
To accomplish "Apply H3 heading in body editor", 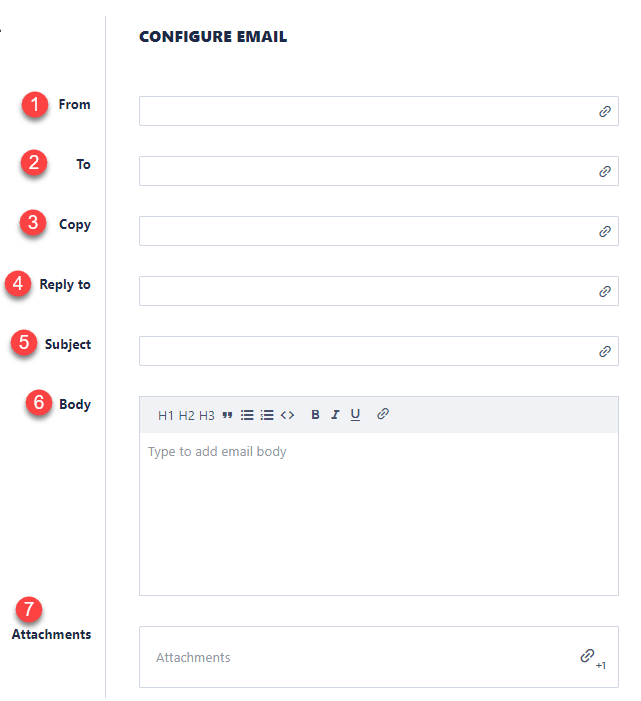I will tap(207, 415).
